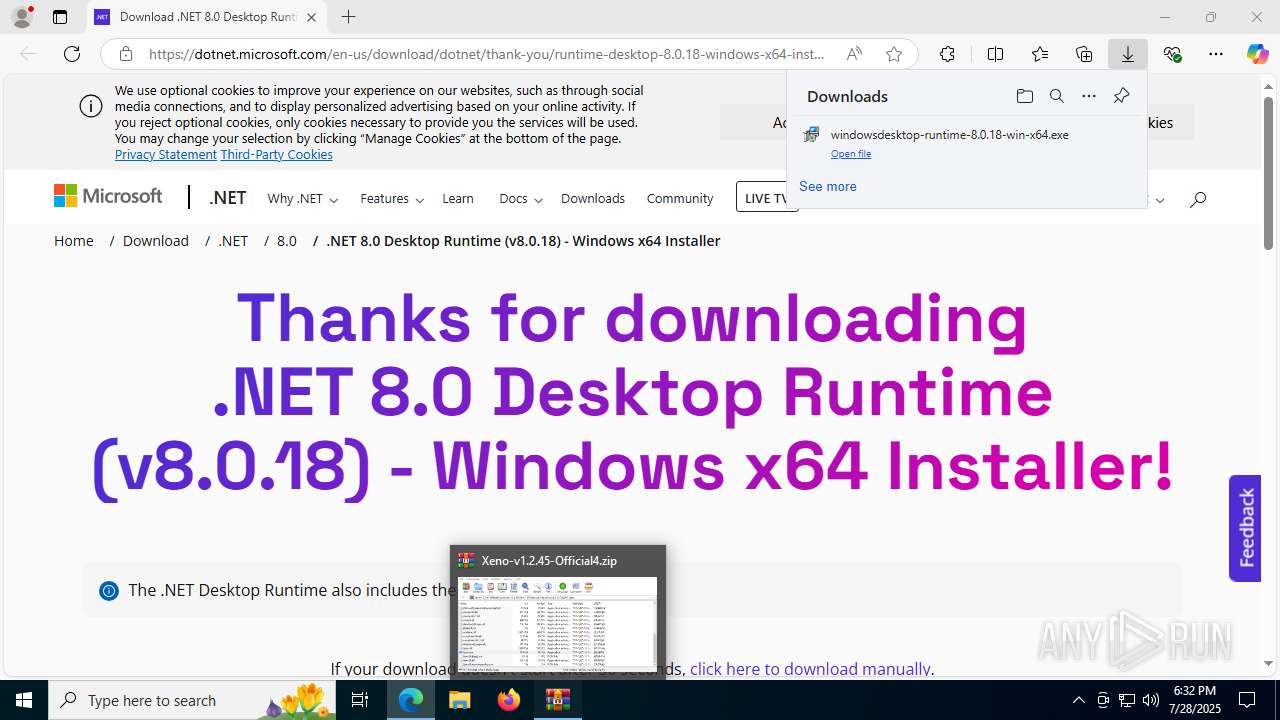
Task: Click Open file link under downloaded exe
Action: tap(851, 154)
